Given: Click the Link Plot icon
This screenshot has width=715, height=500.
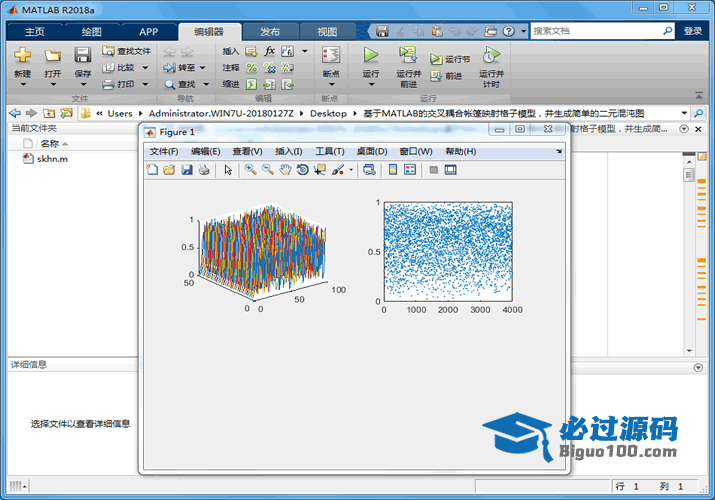Looking at the screenshot, I should [369, 170].
